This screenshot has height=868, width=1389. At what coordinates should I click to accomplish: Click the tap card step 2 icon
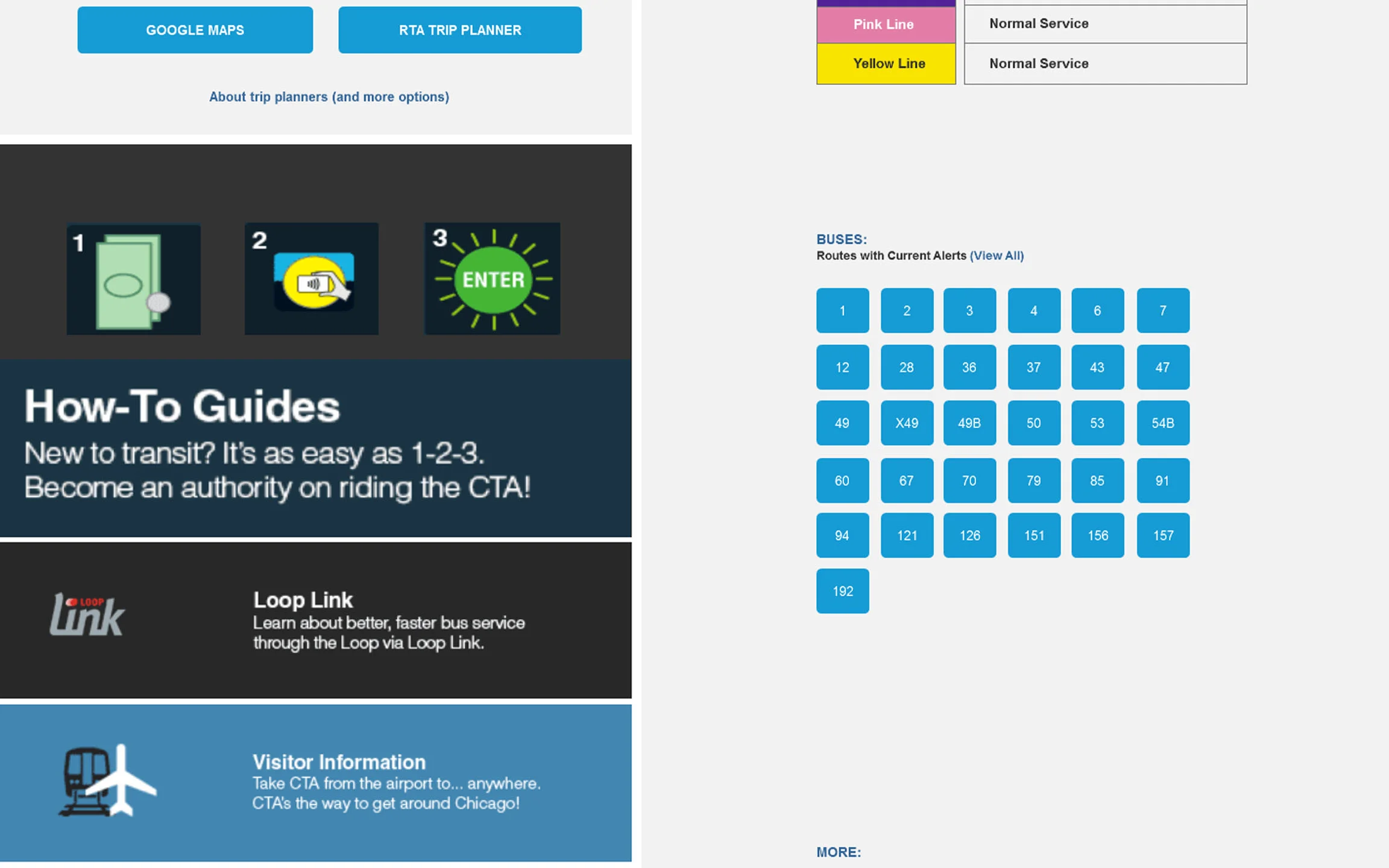pyautogui.click(x=312, y=279)
